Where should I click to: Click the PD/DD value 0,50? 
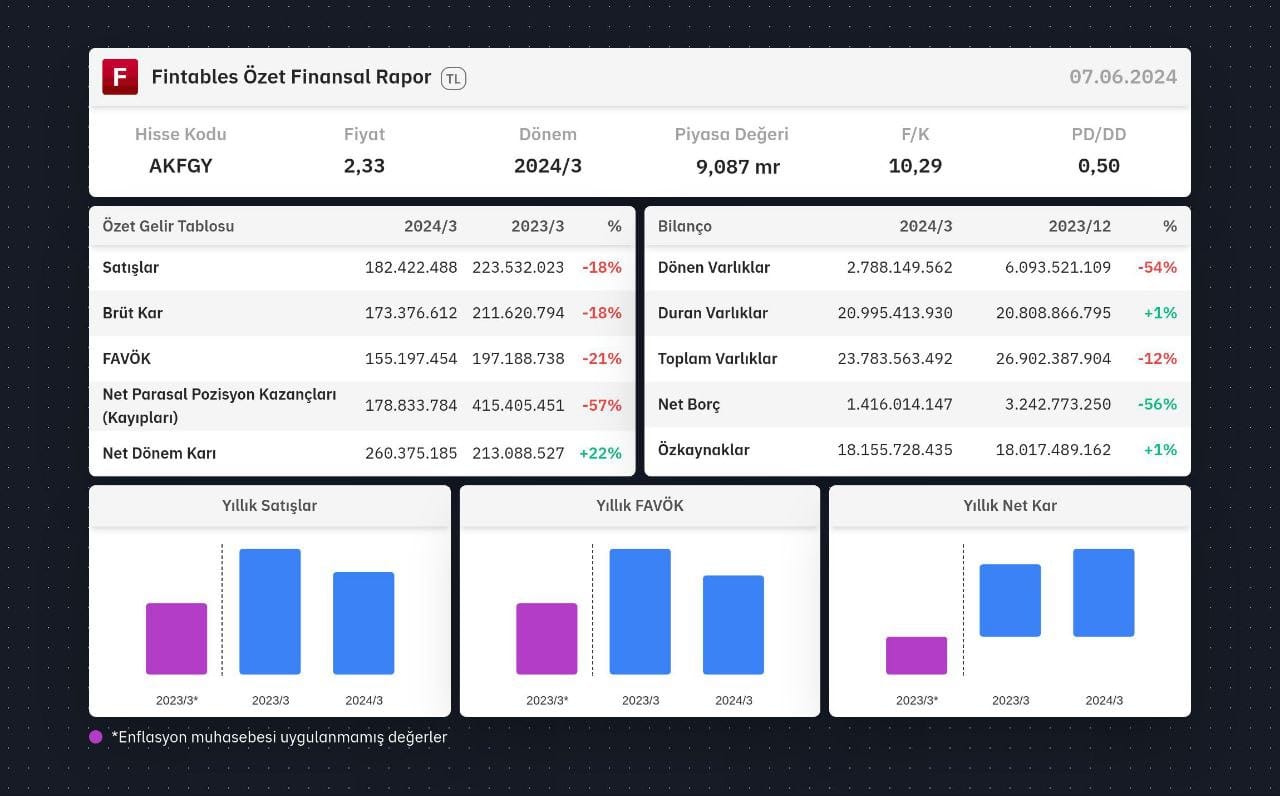tap(1099, 166)
